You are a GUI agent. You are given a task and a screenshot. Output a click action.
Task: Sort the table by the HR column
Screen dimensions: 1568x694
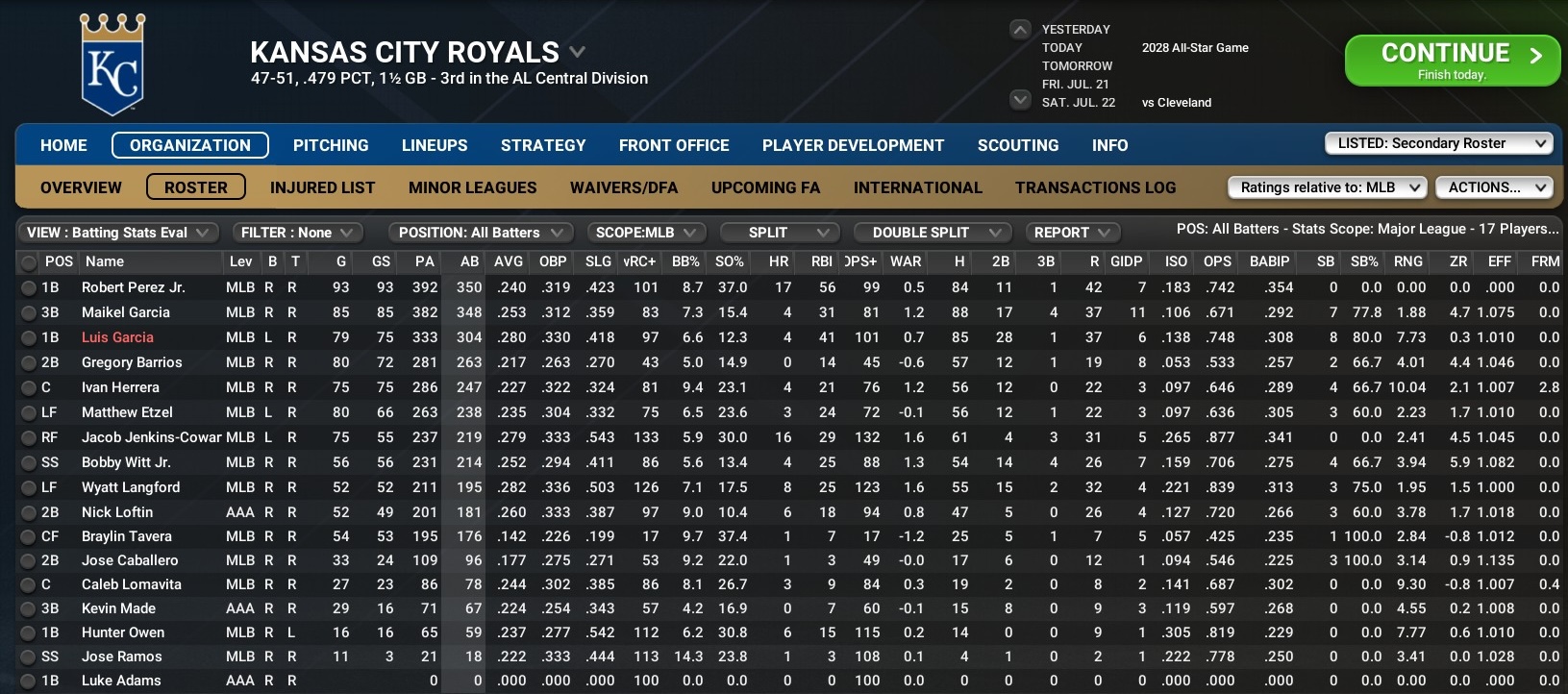(x=779, y=261)
